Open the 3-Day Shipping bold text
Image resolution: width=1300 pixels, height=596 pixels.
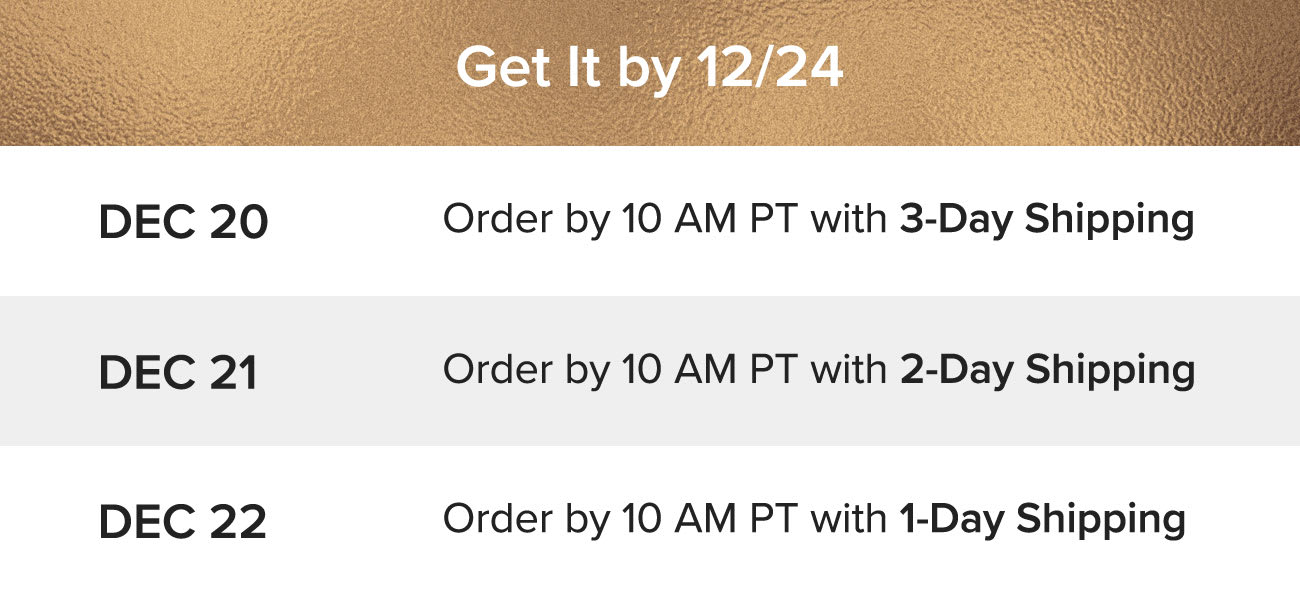pos(1047,221)
